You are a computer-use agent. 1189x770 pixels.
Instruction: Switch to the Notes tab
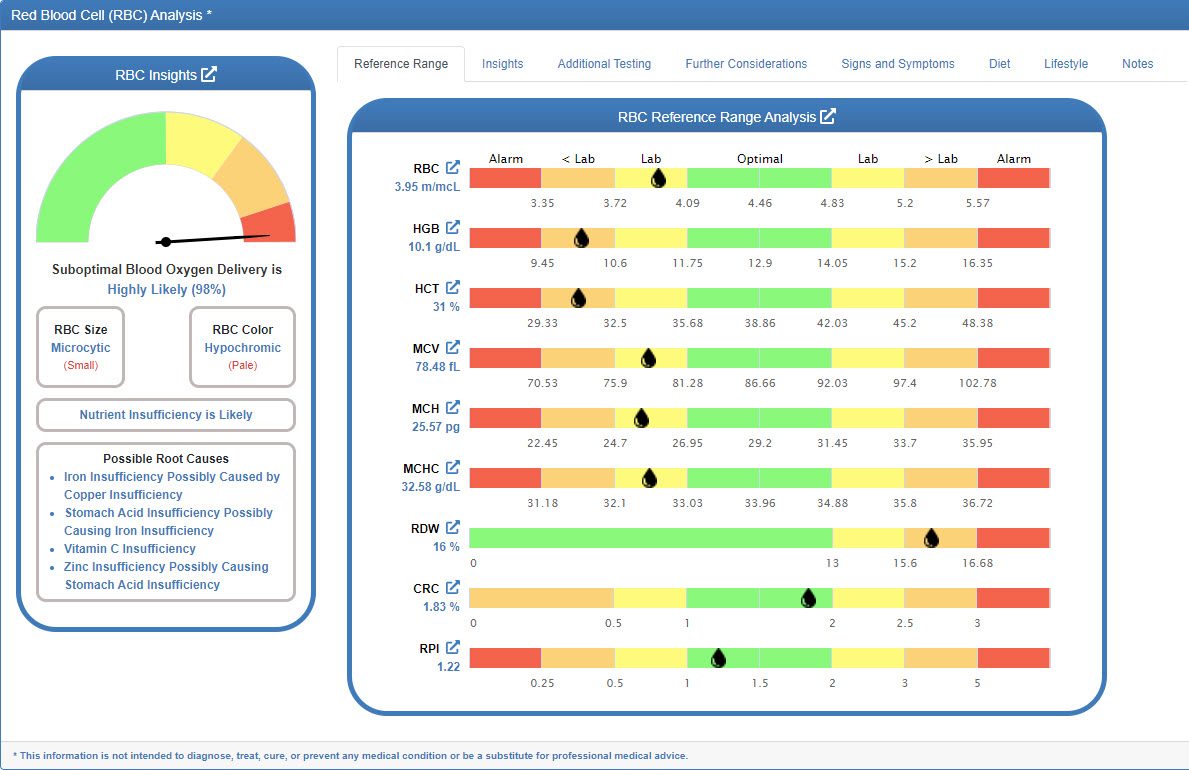pos(1137,63)
